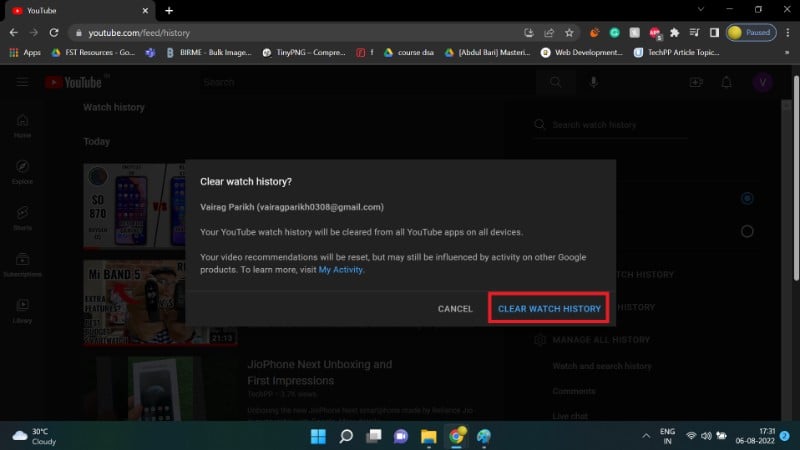Open Library in YouTube sidebar
Viewport: 800px width, 450px height.
[x=22, y=312]
